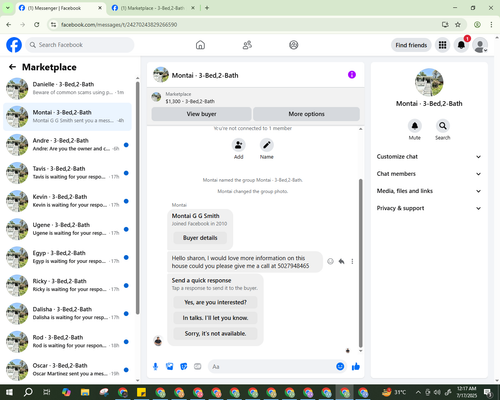
Task: Open the Windows Start menu
Action: (9, 392)
